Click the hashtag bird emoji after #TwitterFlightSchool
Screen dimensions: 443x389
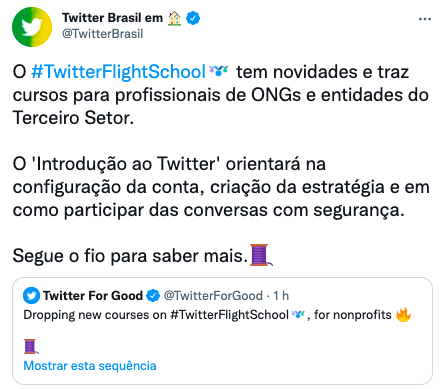point(218,70)
